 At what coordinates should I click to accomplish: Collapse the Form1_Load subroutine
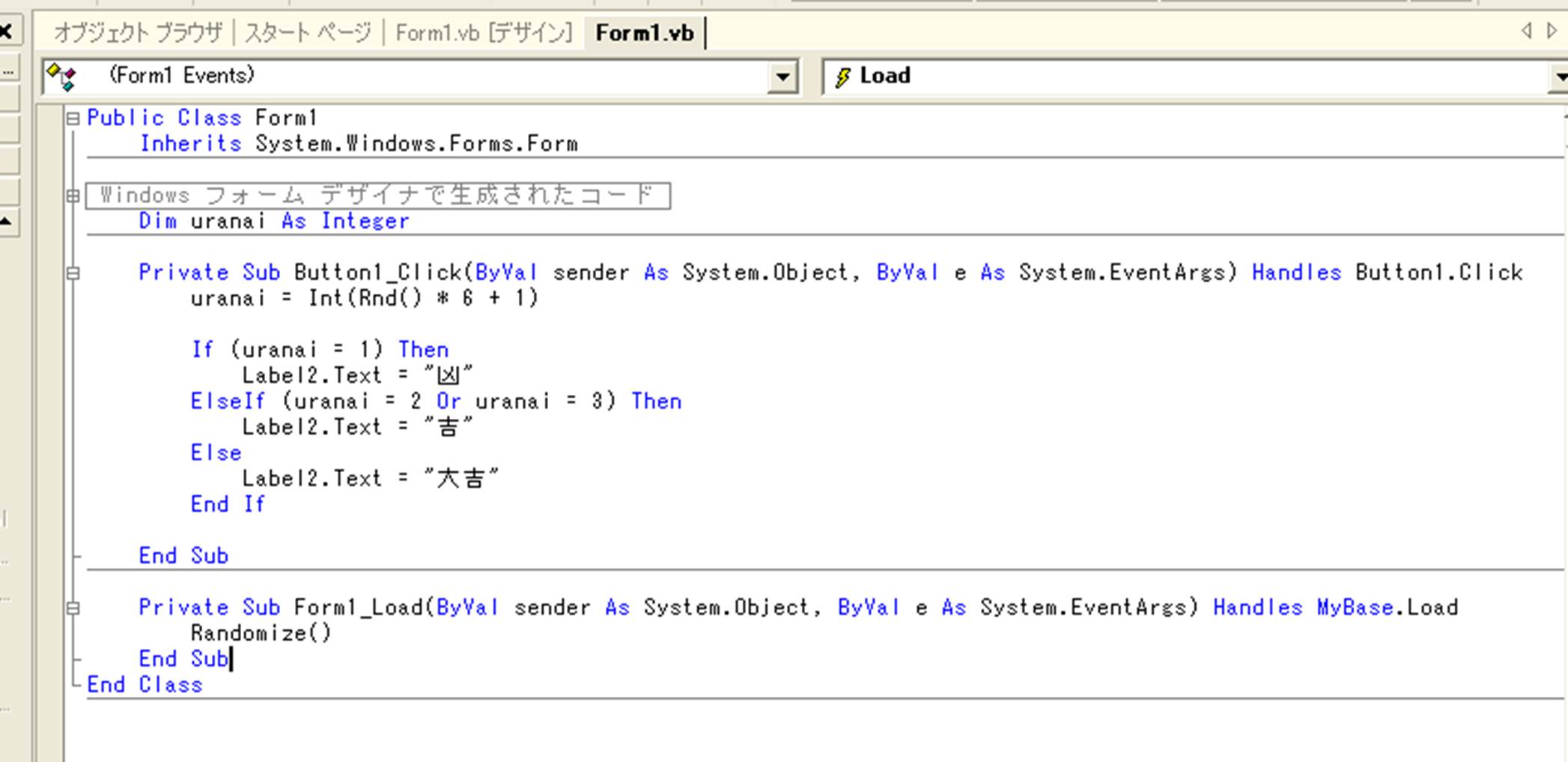click(73, 608)
